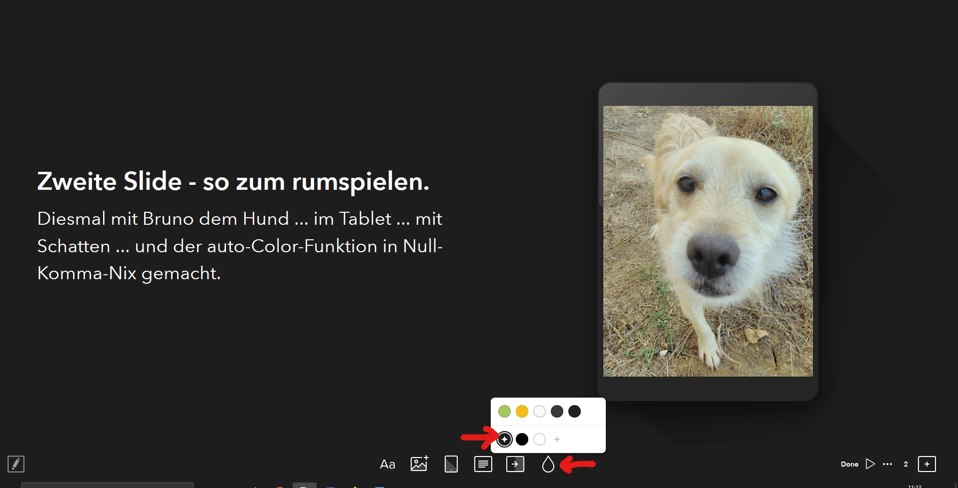
Task: Open the text style Aa tool
Action: pos(387,465)
